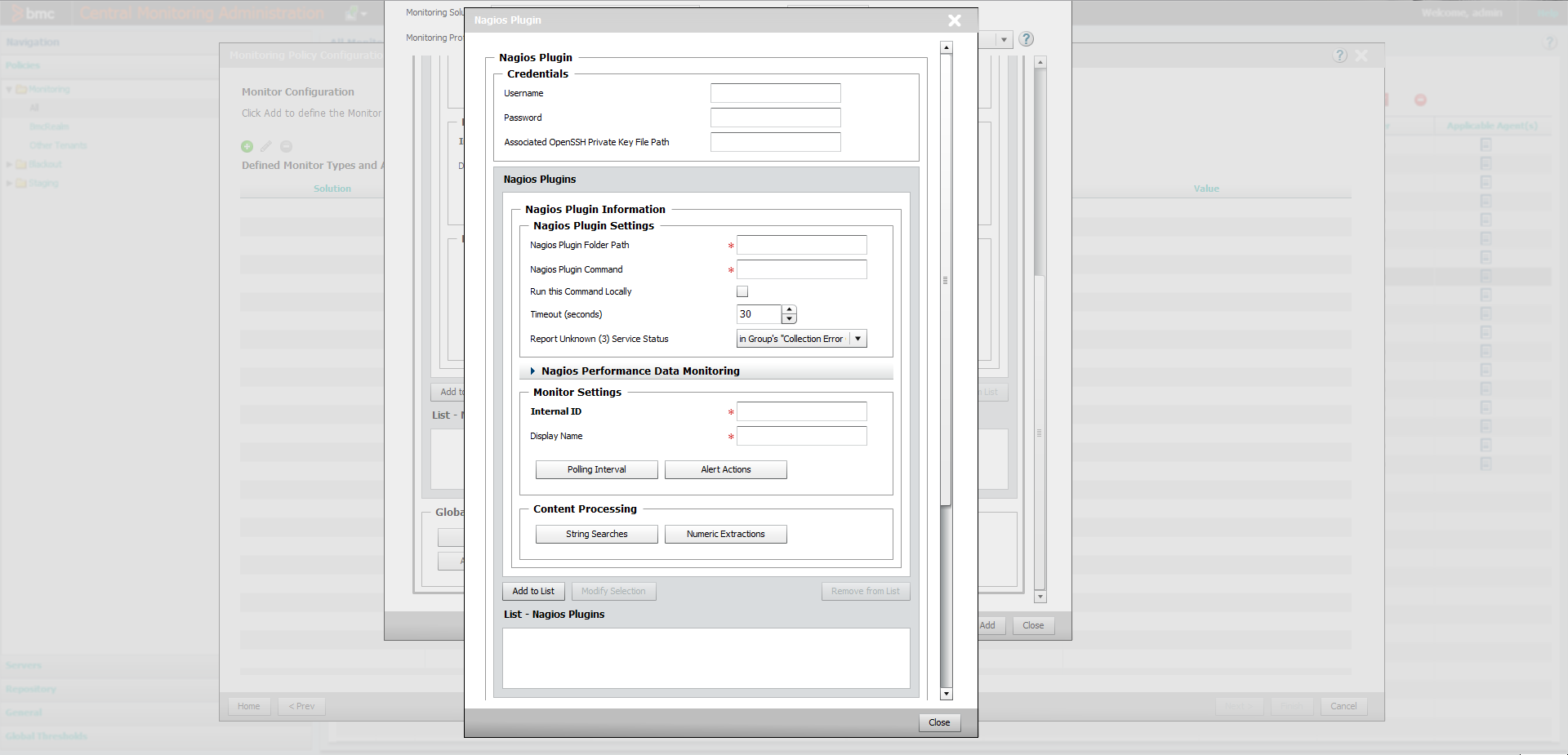Click pencil edit monitor icon
The image size is (1568, 755).
[x=266, y=146]
